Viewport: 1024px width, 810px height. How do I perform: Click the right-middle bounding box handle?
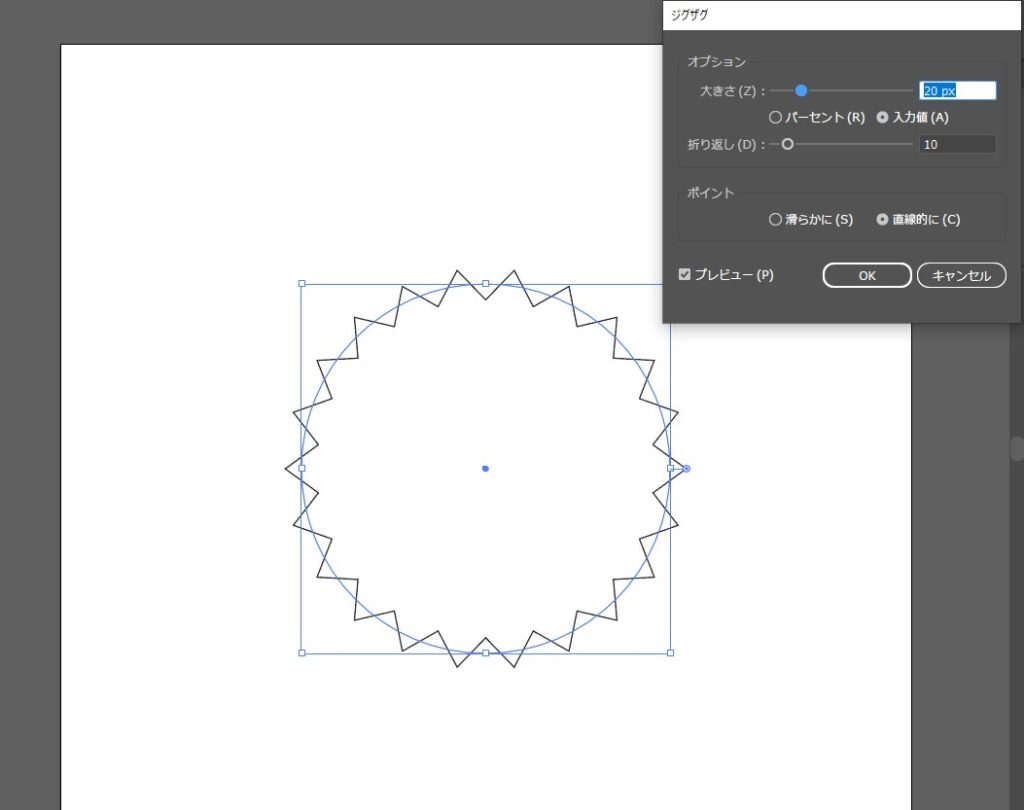[671, 468]
